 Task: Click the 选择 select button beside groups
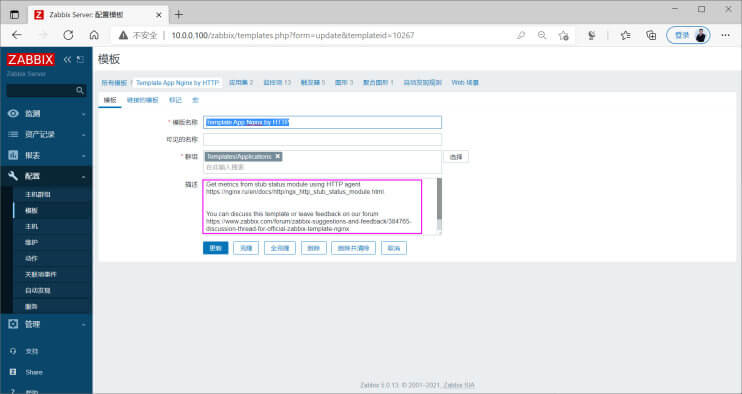click(x=456, y=157)
